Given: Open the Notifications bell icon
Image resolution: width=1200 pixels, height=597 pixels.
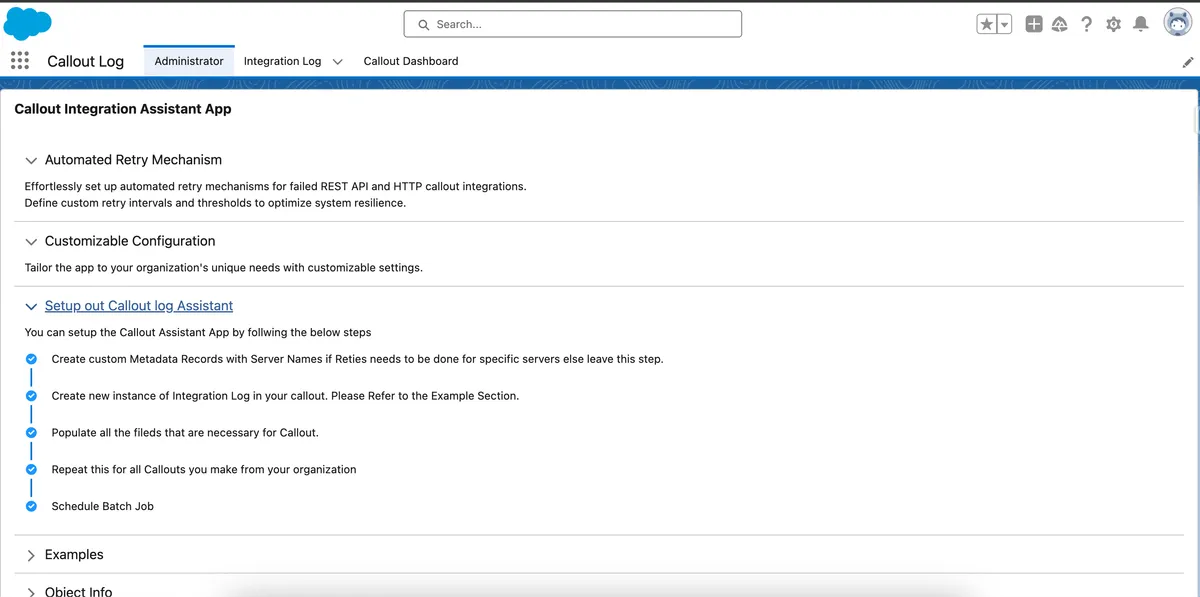Looking at the screenshot, I should (1140, 24).
